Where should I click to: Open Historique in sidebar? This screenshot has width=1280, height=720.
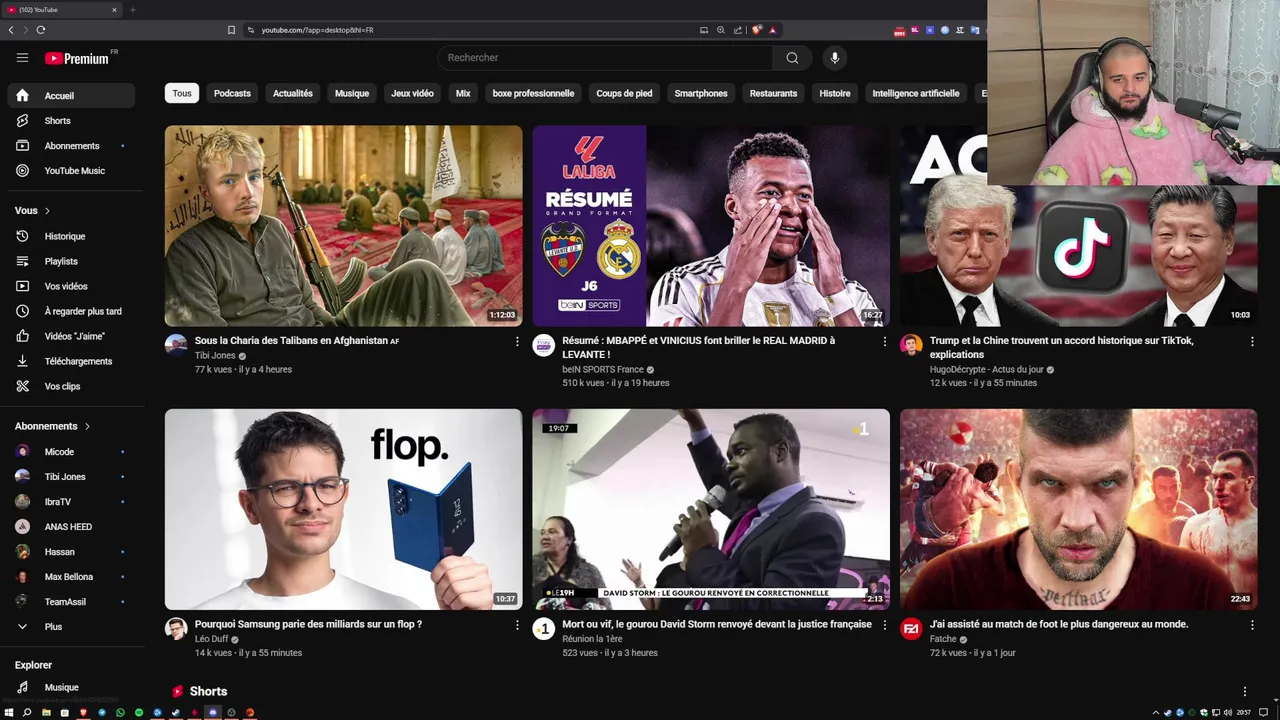[72, 236]
